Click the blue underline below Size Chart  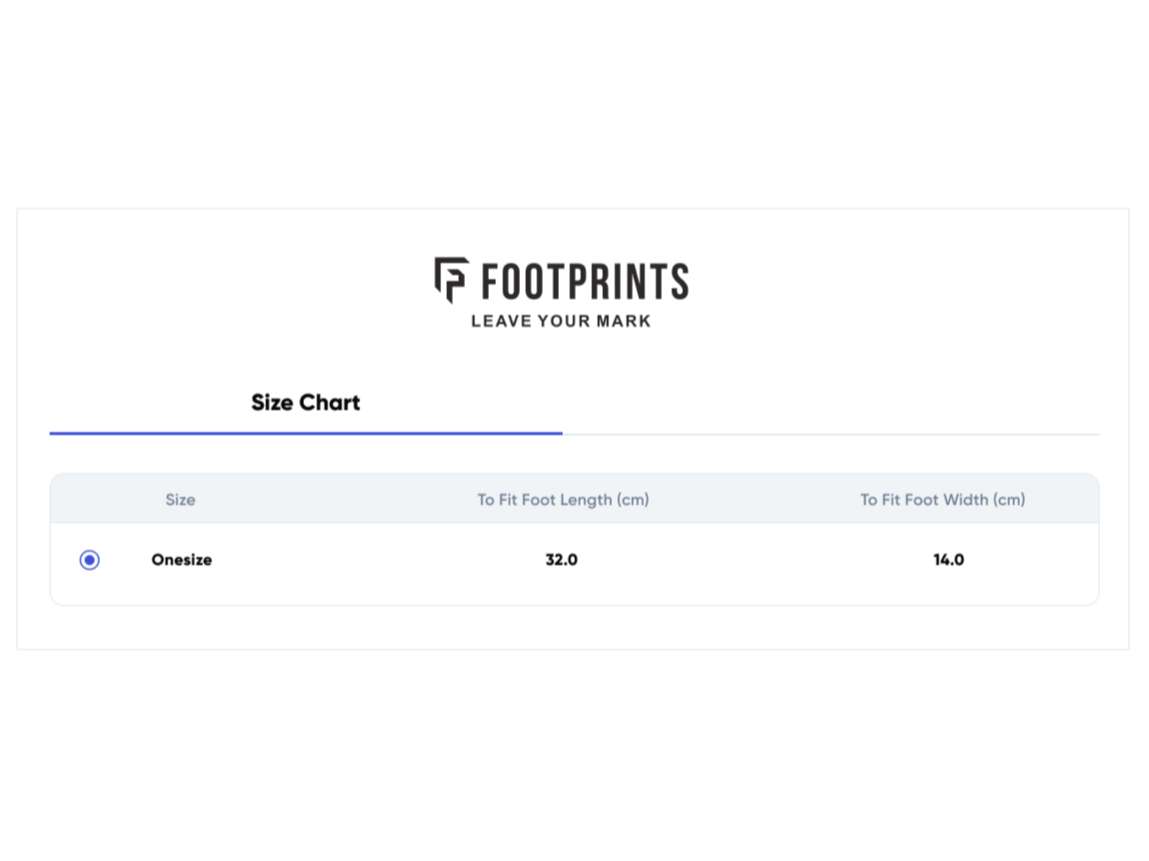pyautogui.click(x=305, y=433)
